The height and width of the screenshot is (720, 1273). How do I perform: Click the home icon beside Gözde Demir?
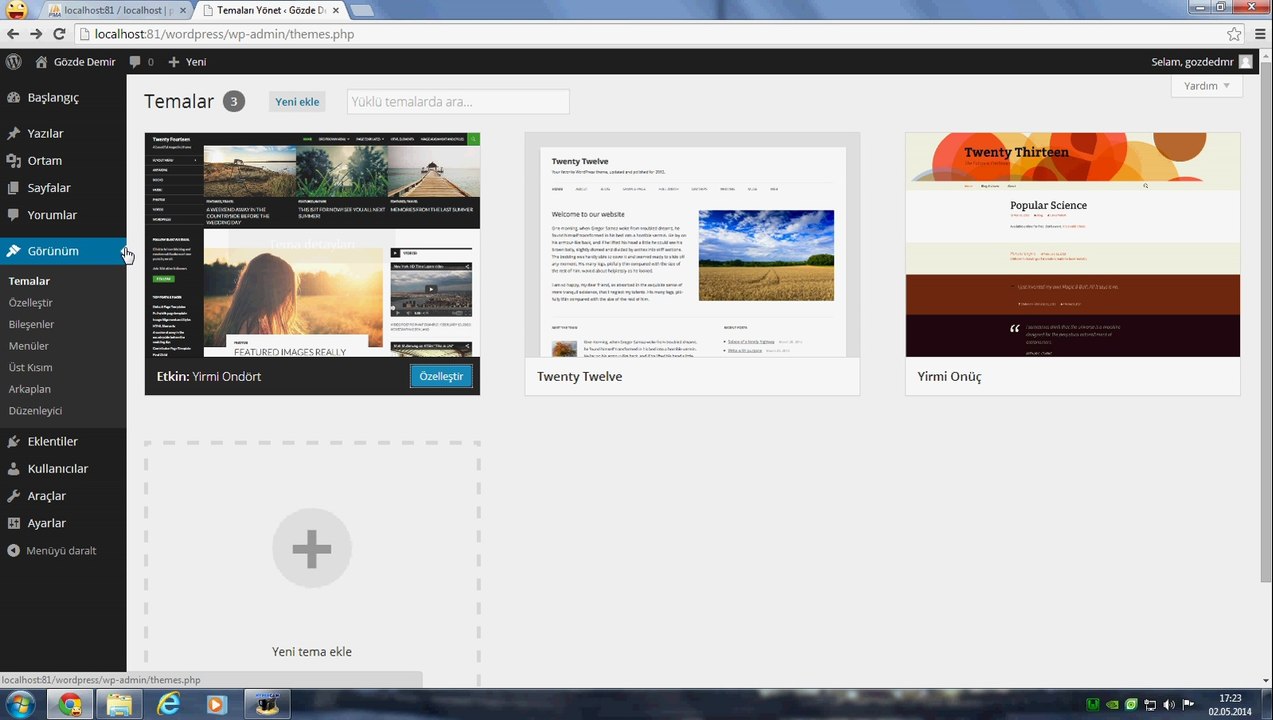(x=41, y=62)
